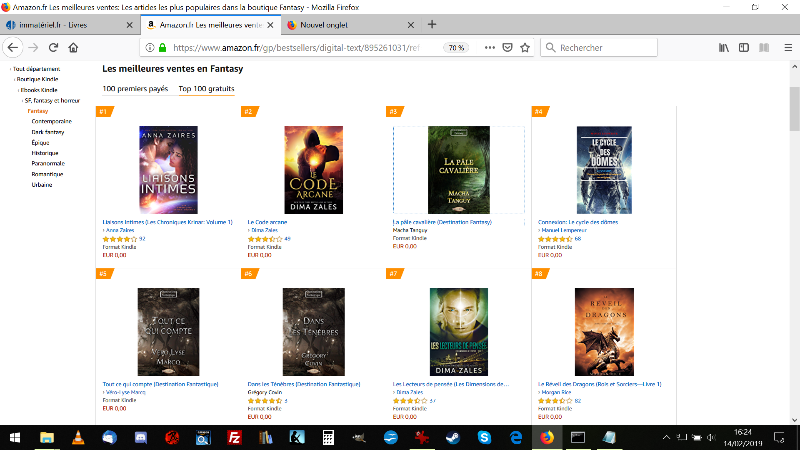Go back to the previous page
This screenshot has height=450, width=800.
(x=14, y=47)
